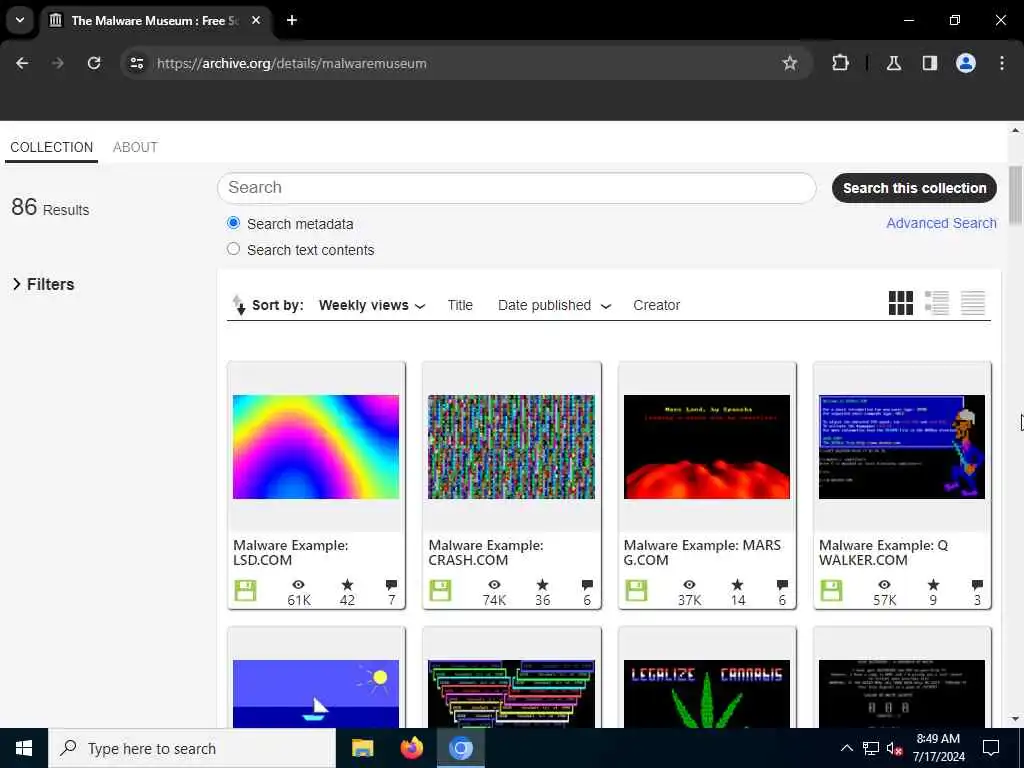Sort results by Title
Screen dimensions: 1024x768
[x=460, y=305]
